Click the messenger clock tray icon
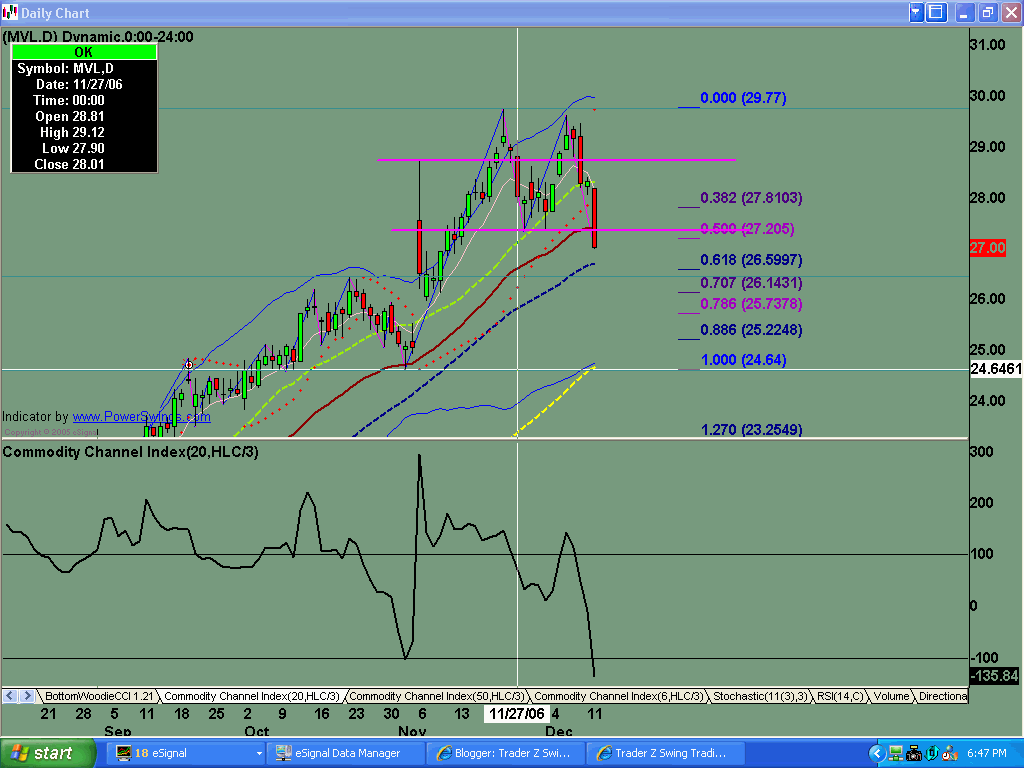Image resolution: width=1024 pixels, height=768 pixels. [950, 754]
